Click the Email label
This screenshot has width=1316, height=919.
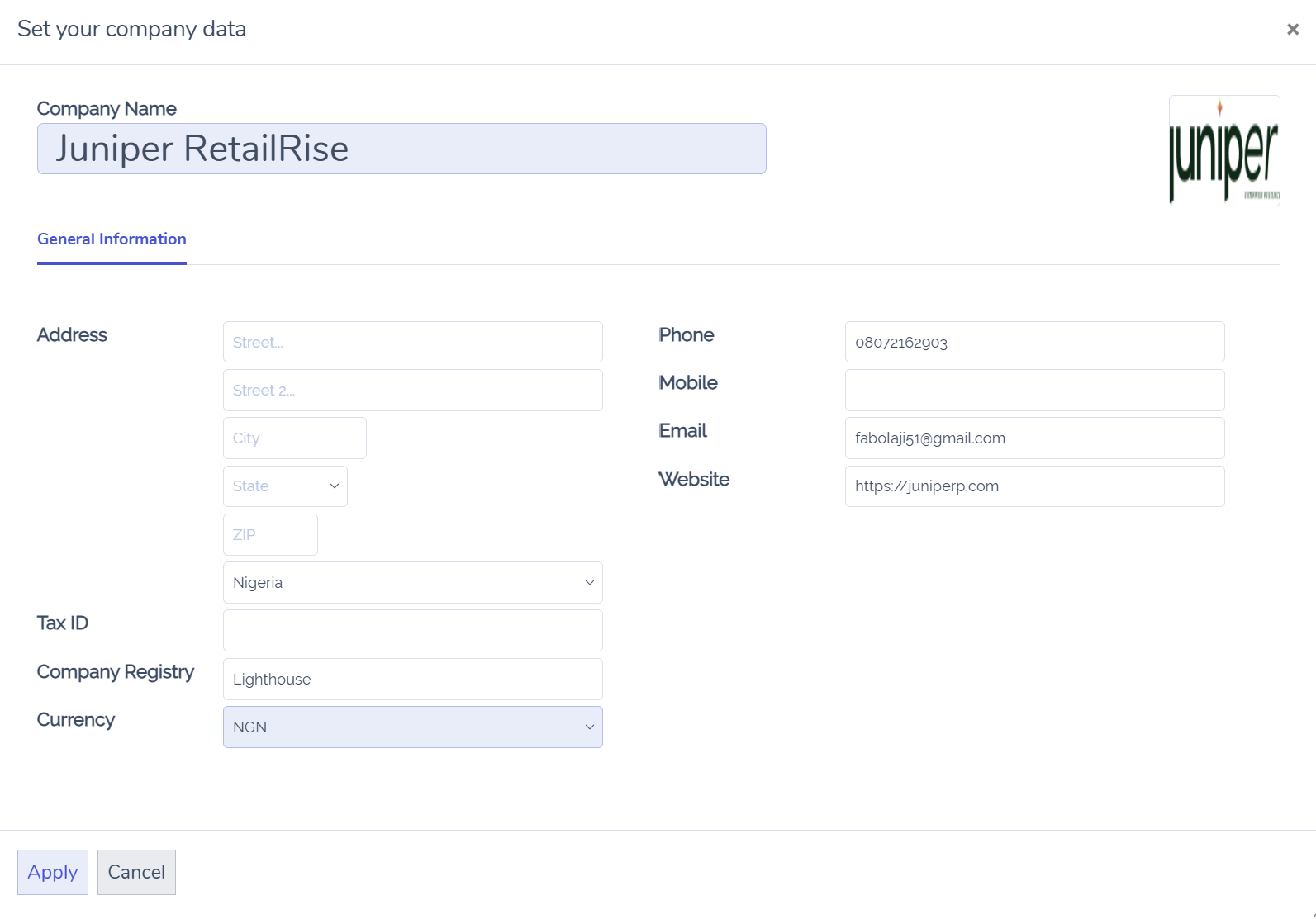[x=683, y=431]
